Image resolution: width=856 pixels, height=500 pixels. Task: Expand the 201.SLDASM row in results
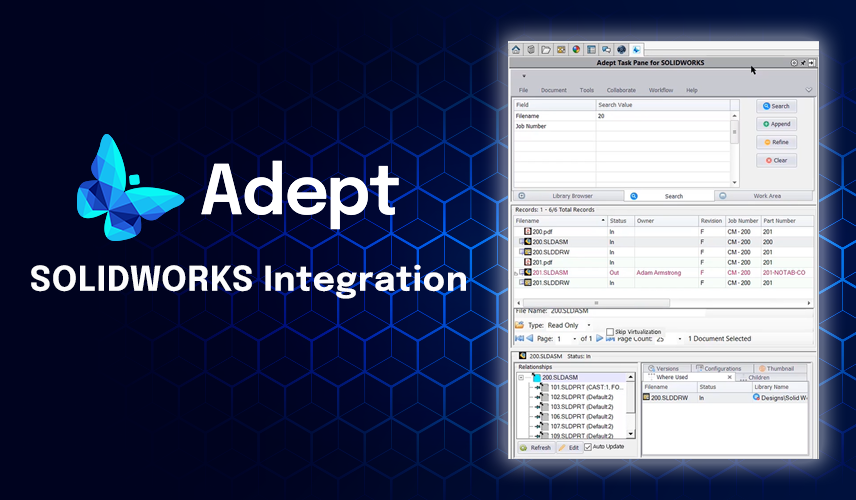[521, 272]
